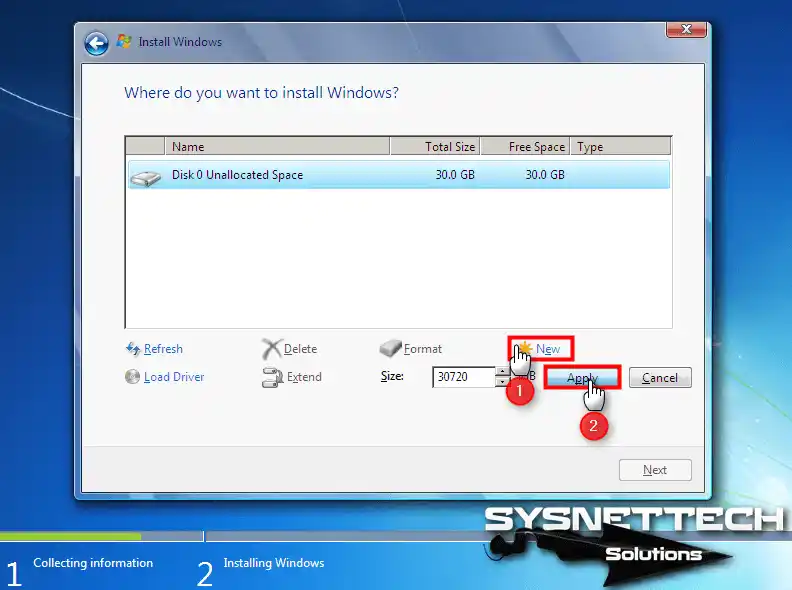Click the Name column header
The height and width of the screenshot is (590, 792).
(277, 146)
